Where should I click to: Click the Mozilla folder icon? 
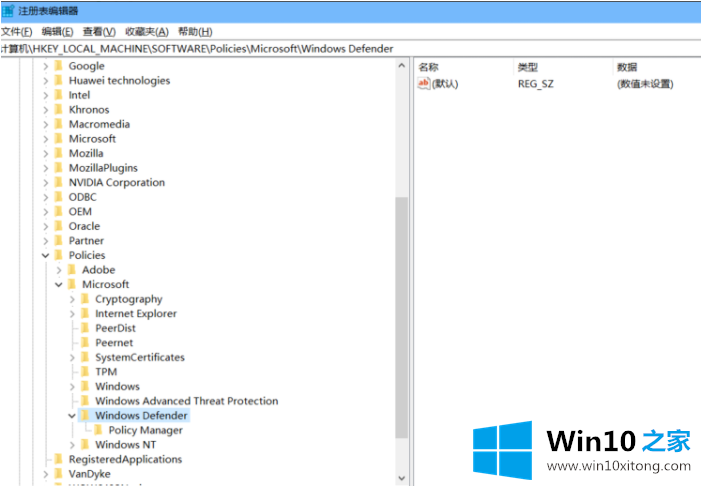[x=58, y=153]
